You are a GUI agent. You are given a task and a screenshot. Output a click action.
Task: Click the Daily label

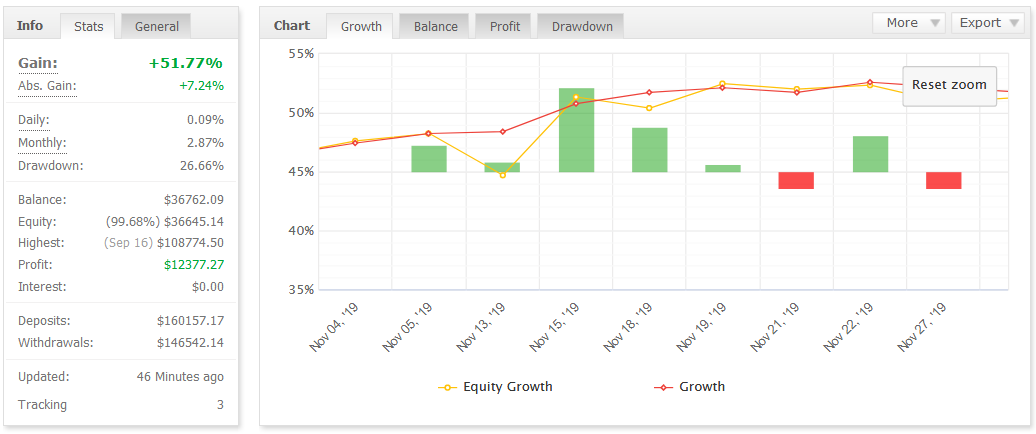tap(34, 120)
